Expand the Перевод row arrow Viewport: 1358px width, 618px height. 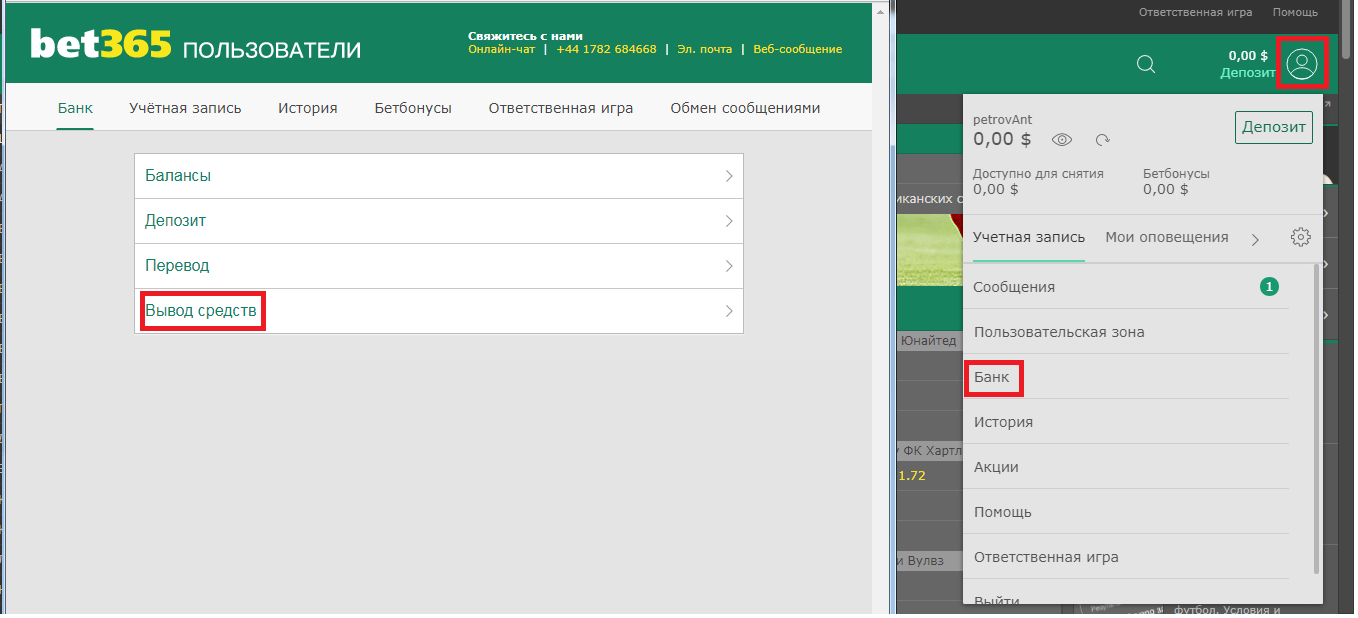click(729, 266)
